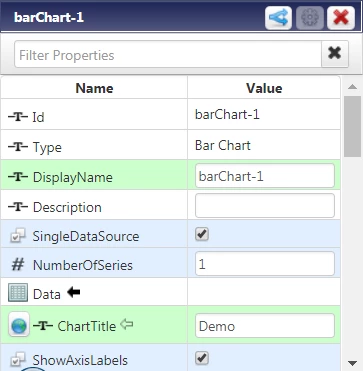Focus the Filter Properties search box
Screen dimensions: 363x371
tap(168, 54)
